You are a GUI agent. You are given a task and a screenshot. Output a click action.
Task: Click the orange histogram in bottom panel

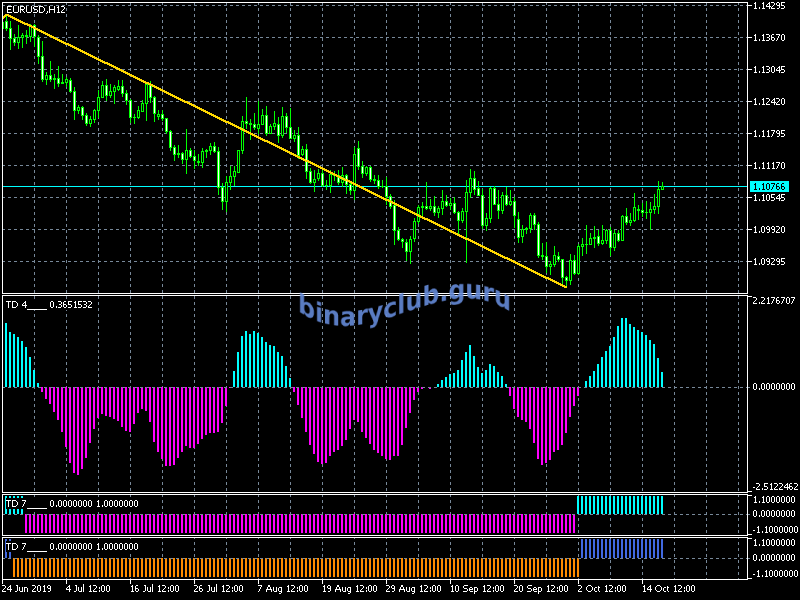pyautogui.click(x=290, y=567)
